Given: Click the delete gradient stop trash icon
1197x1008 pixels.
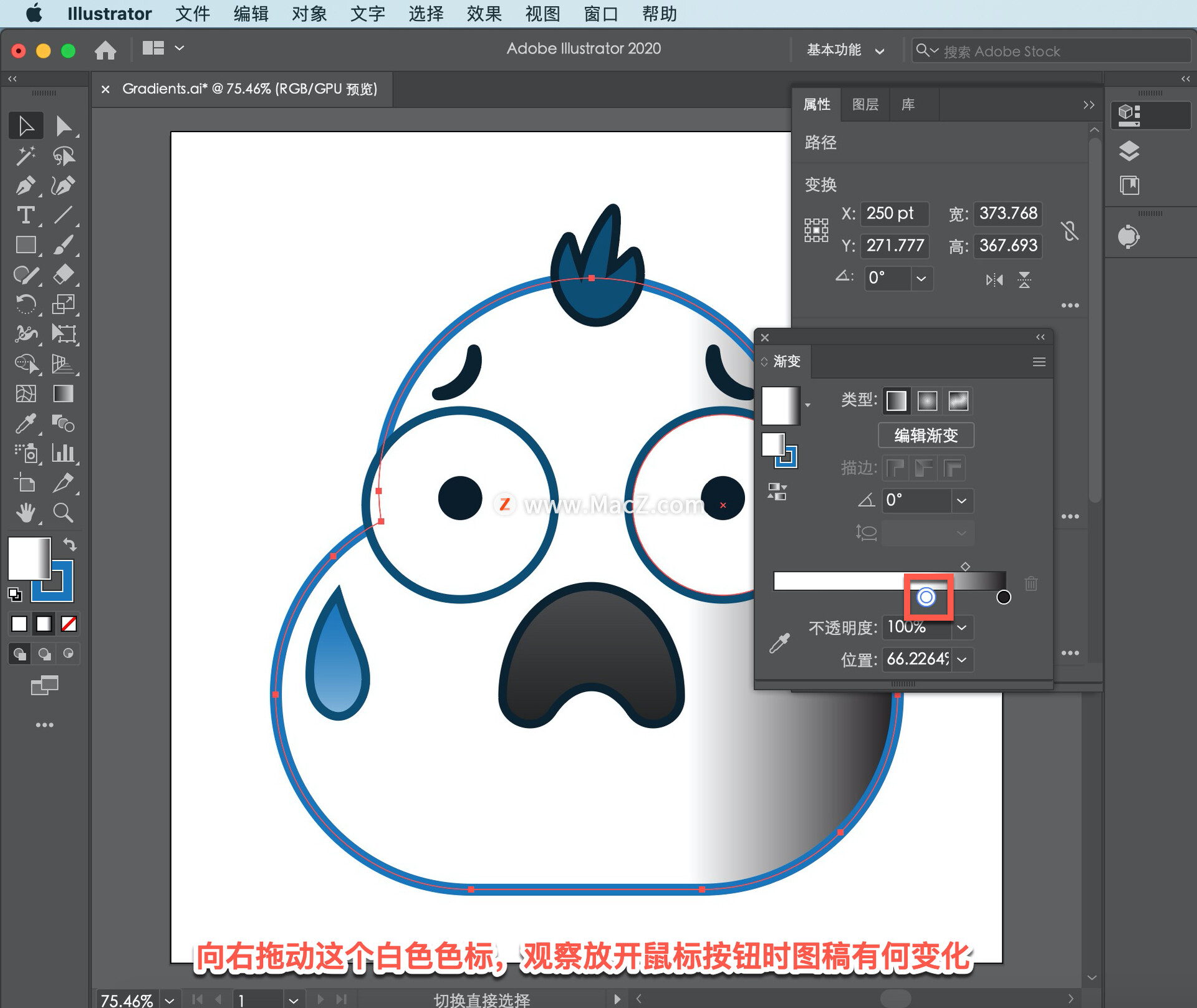Looking at the screenshot, I should click(1031, 583).
